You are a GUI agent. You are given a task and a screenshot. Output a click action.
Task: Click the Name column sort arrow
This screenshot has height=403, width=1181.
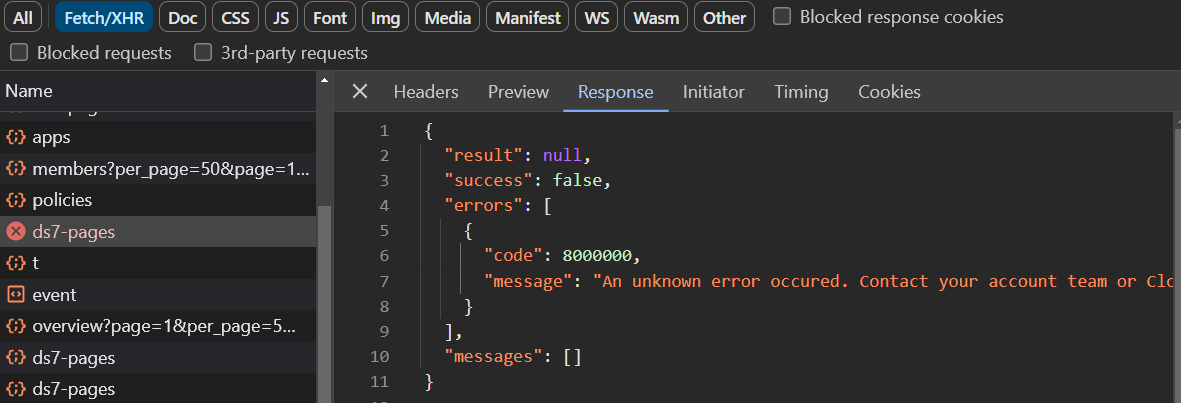click(x=323, y=78)
